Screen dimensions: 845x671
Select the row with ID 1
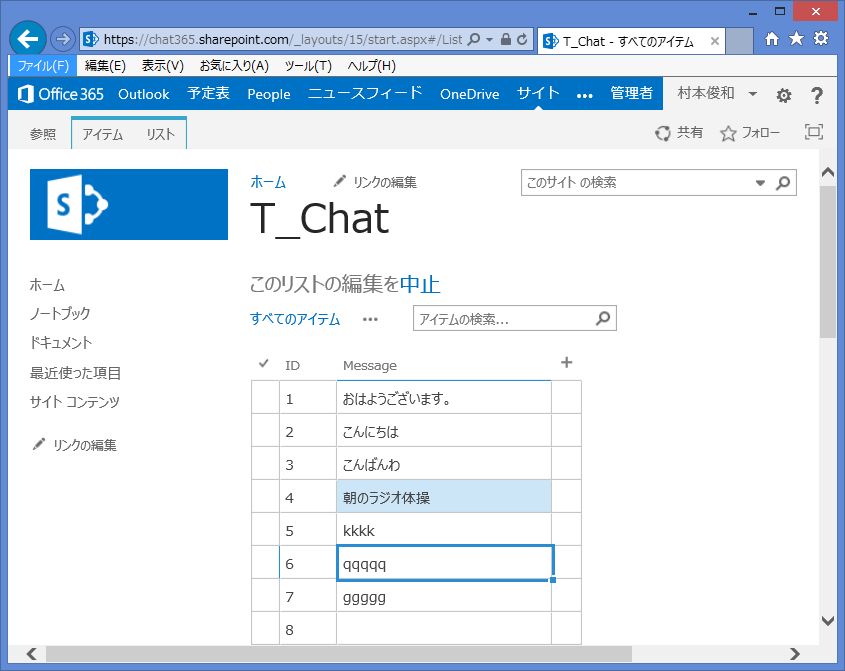click(x=265, y=399)
